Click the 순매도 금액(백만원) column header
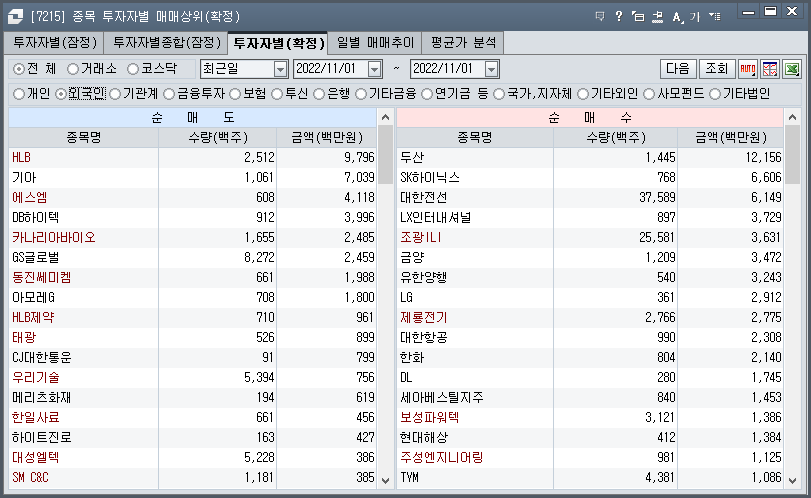Screen dimensions: 811x498 [327, 138]
